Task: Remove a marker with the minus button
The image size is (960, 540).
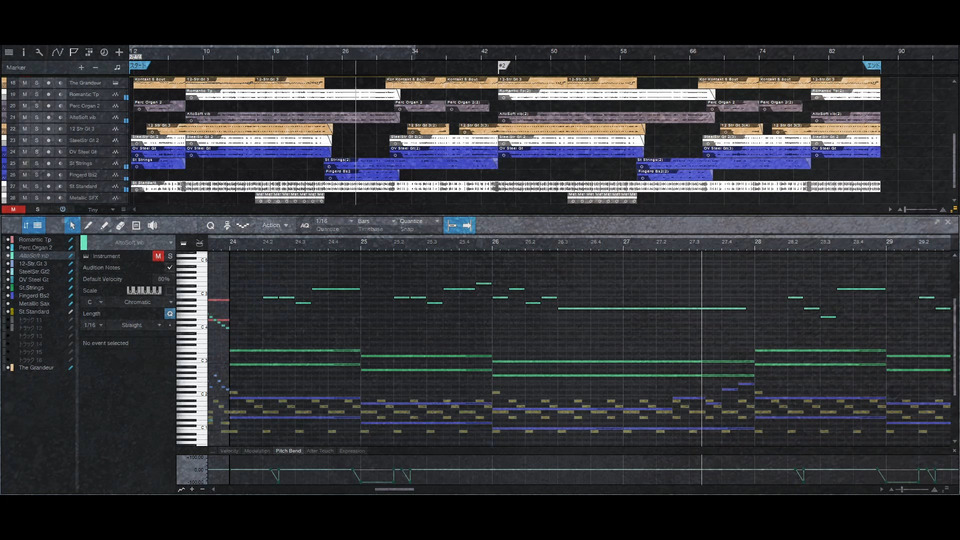Action: pyautogui.click(x=96, y=68)
